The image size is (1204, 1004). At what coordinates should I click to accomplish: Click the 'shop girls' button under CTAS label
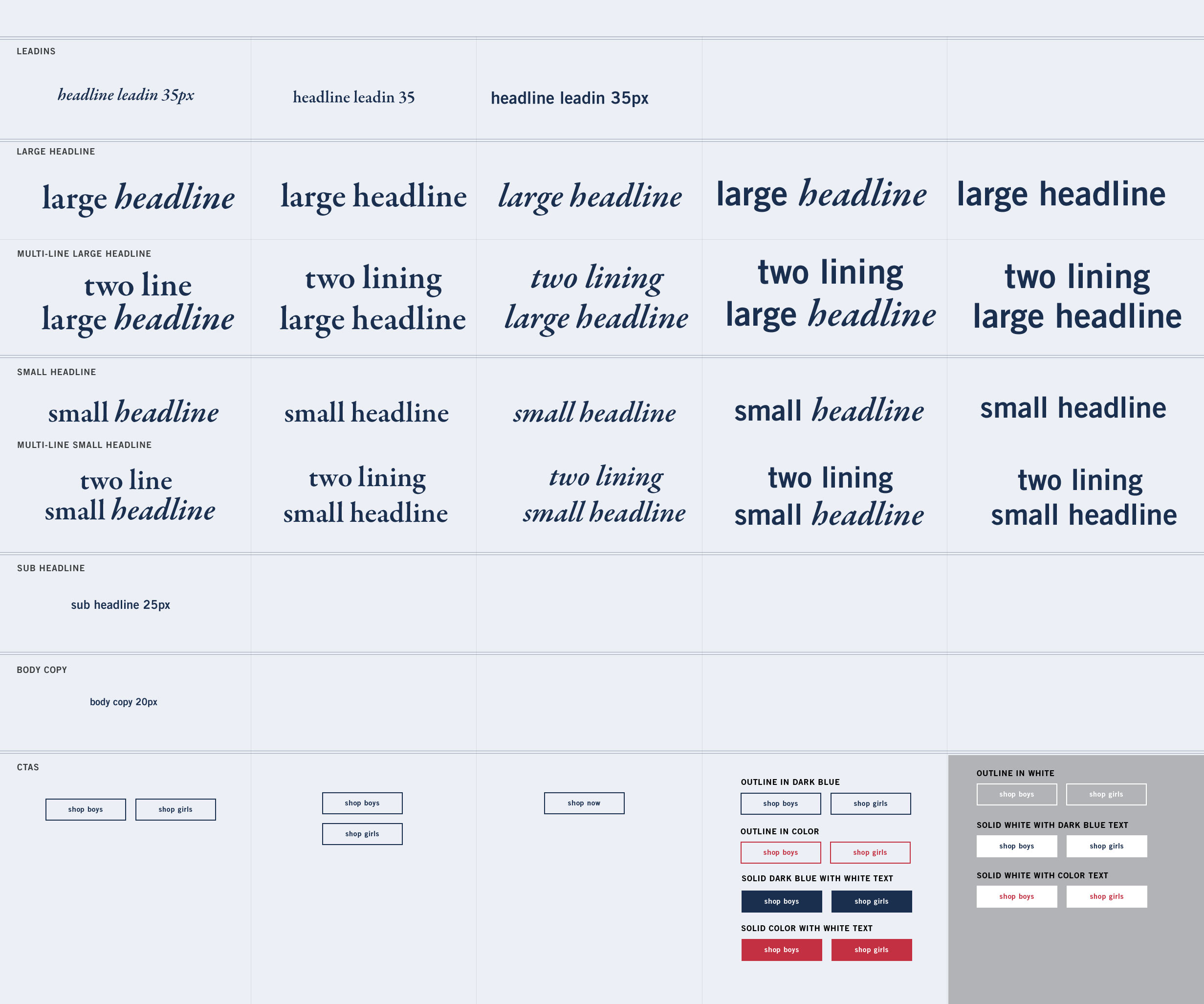coord(175,809)
